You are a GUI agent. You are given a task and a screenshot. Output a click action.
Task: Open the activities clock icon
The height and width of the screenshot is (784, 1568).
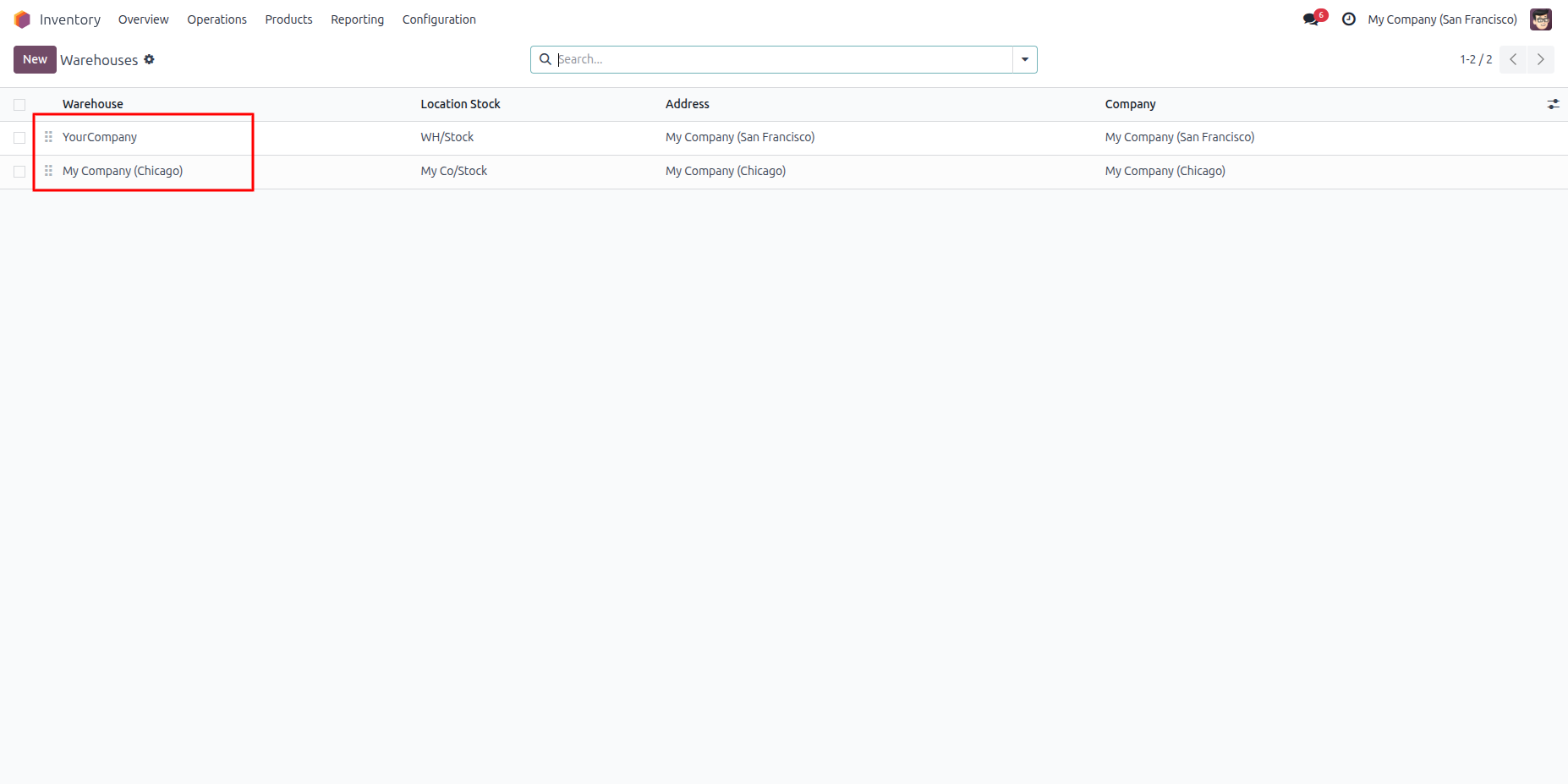pos(1349,19)
